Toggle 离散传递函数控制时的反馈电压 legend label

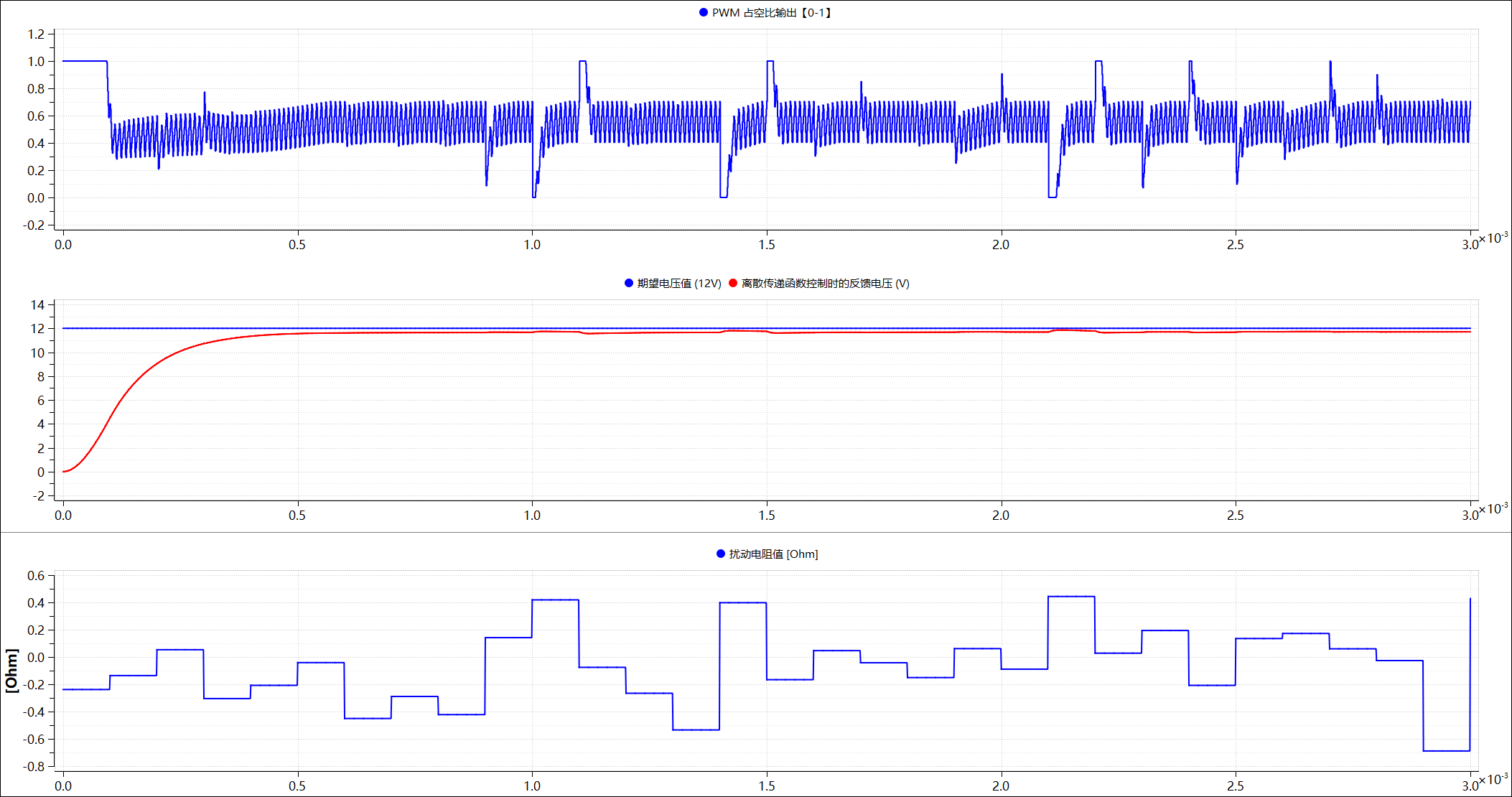pos(825,284)
